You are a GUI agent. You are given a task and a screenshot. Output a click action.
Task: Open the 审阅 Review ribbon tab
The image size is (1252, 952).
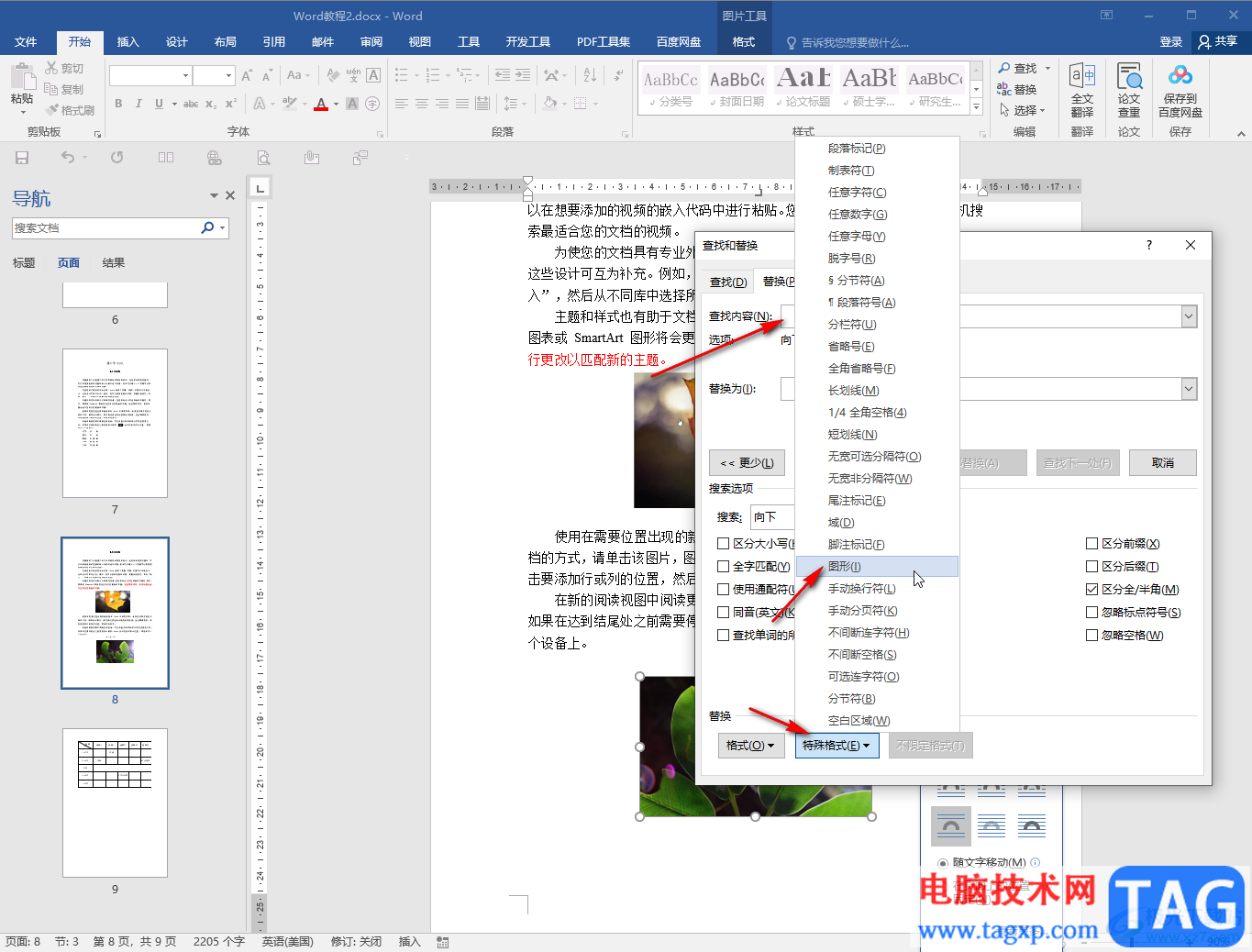371,42
